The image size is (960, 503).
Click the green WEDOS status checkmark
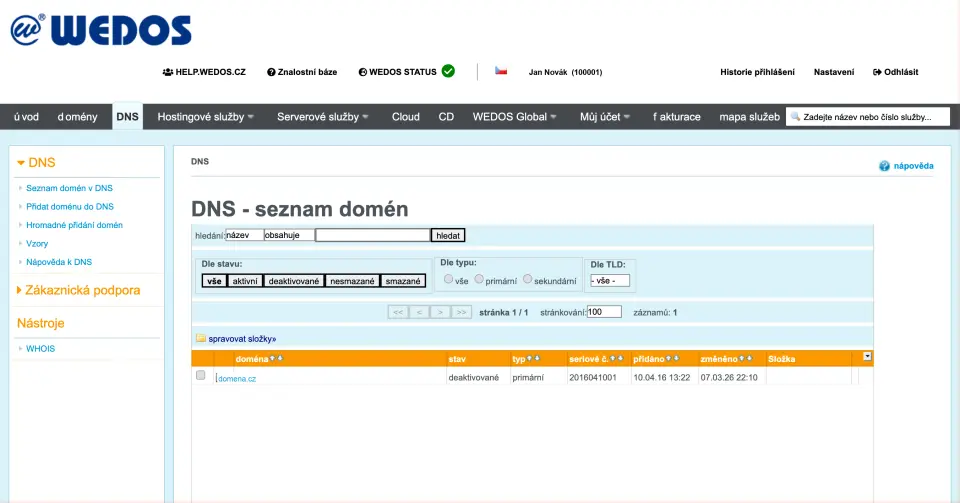coord(448,71)
